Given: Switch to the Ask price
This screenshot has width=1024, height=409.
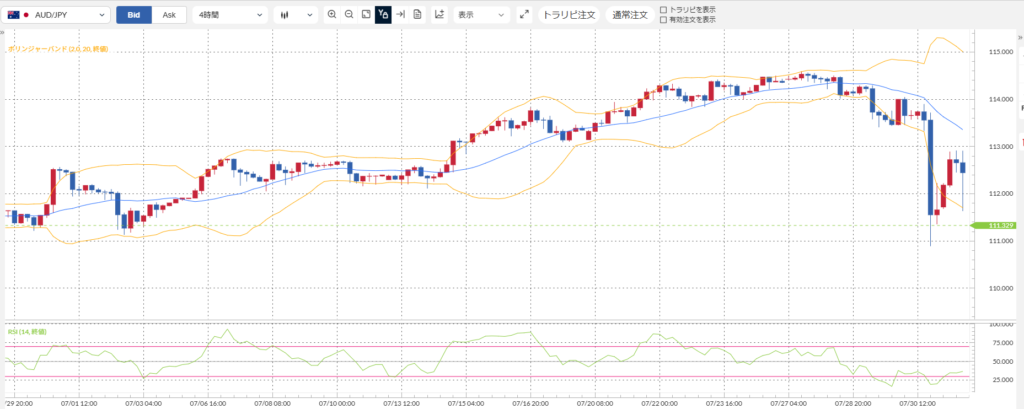Looking at the screenshot, I should click(x=169, y=14).
